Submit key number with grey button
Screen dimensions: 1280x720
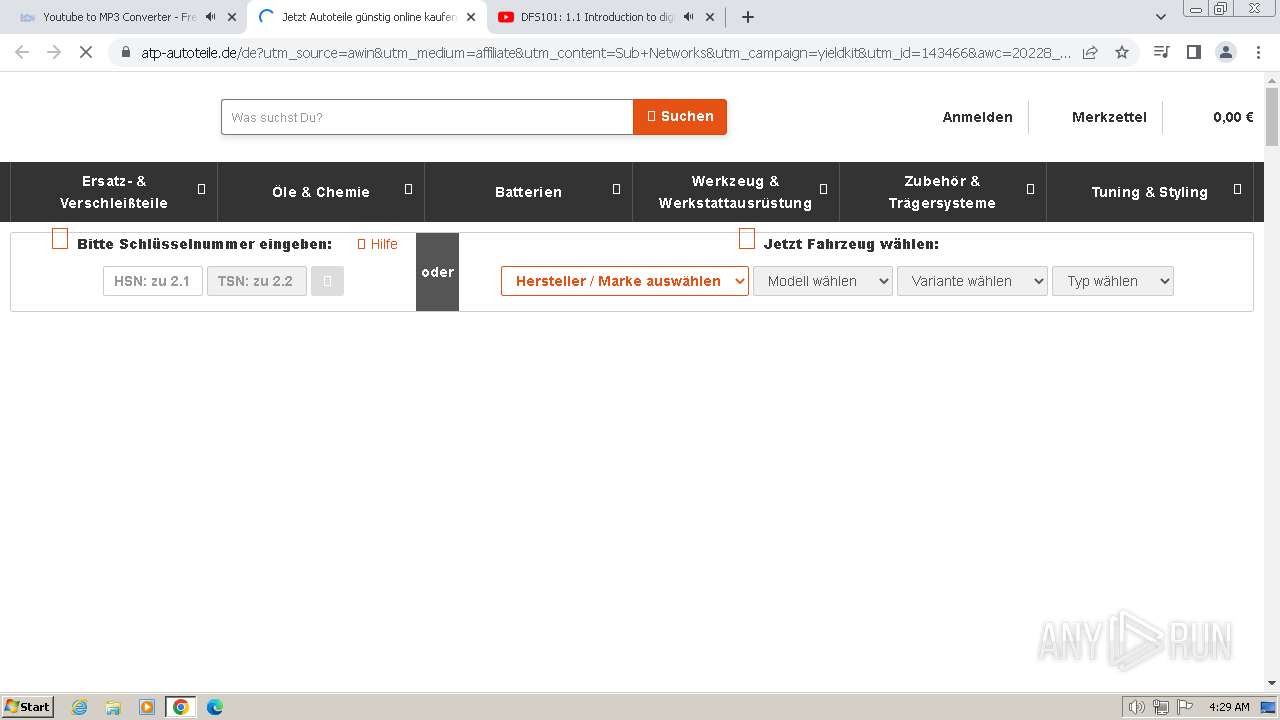tap(327, 281)
